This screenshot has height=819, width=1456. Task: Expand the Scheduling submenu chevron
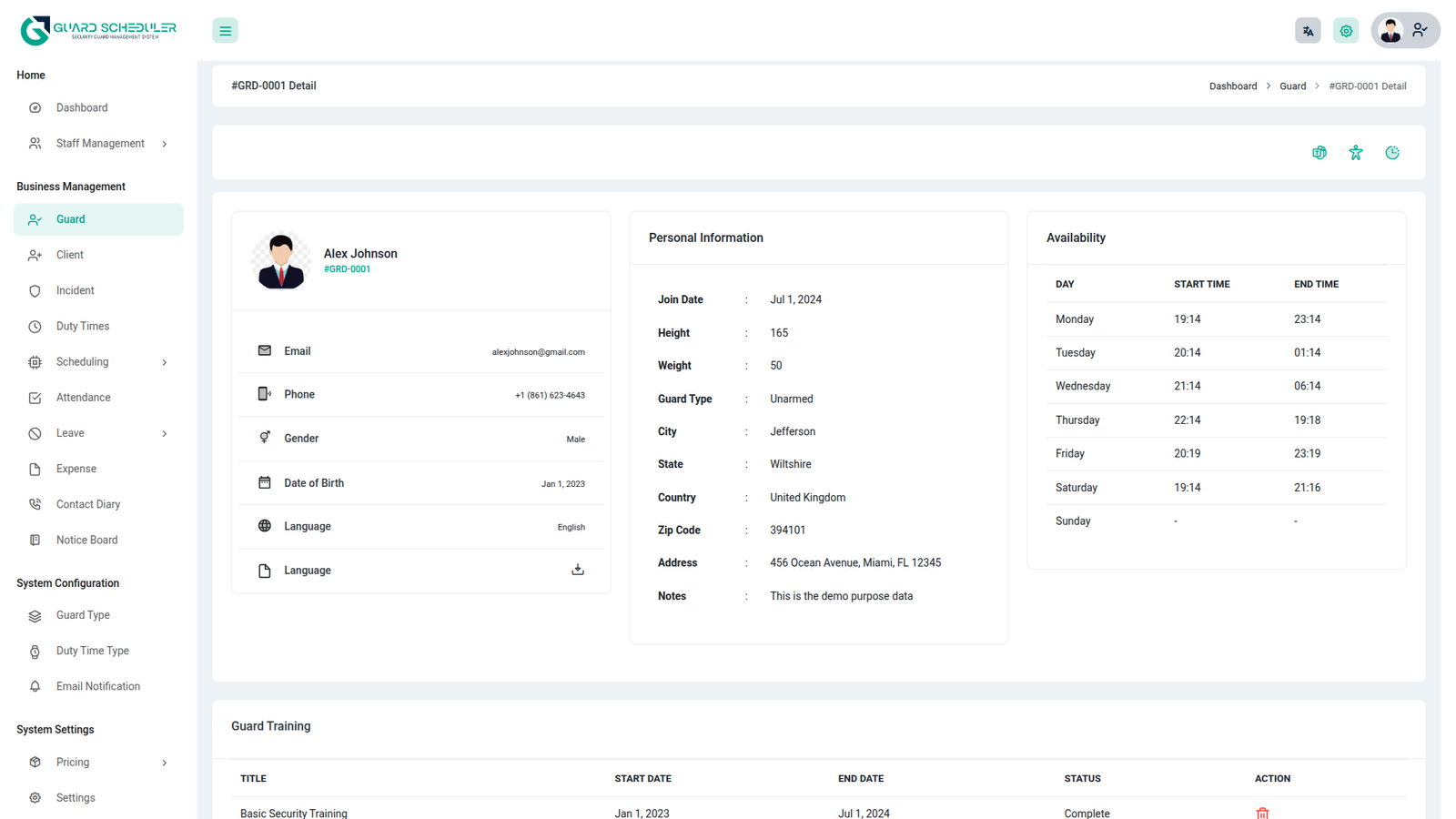point(165,362)
